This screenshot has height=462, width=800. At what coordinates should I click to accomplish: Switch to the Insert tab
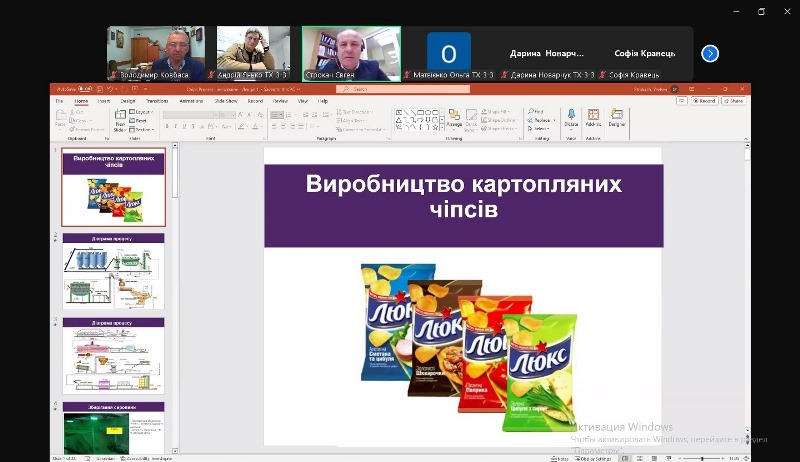pyautogui.click(x=104, y=101)
